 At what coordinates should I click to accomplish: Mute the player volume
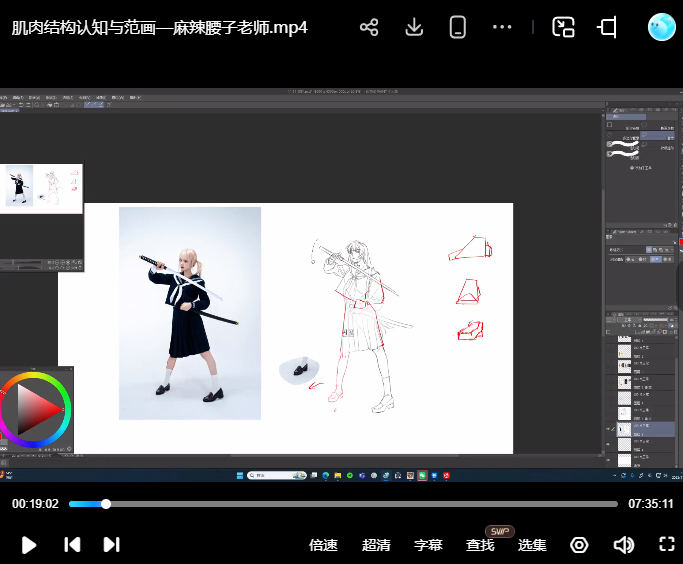pos(624,545)
